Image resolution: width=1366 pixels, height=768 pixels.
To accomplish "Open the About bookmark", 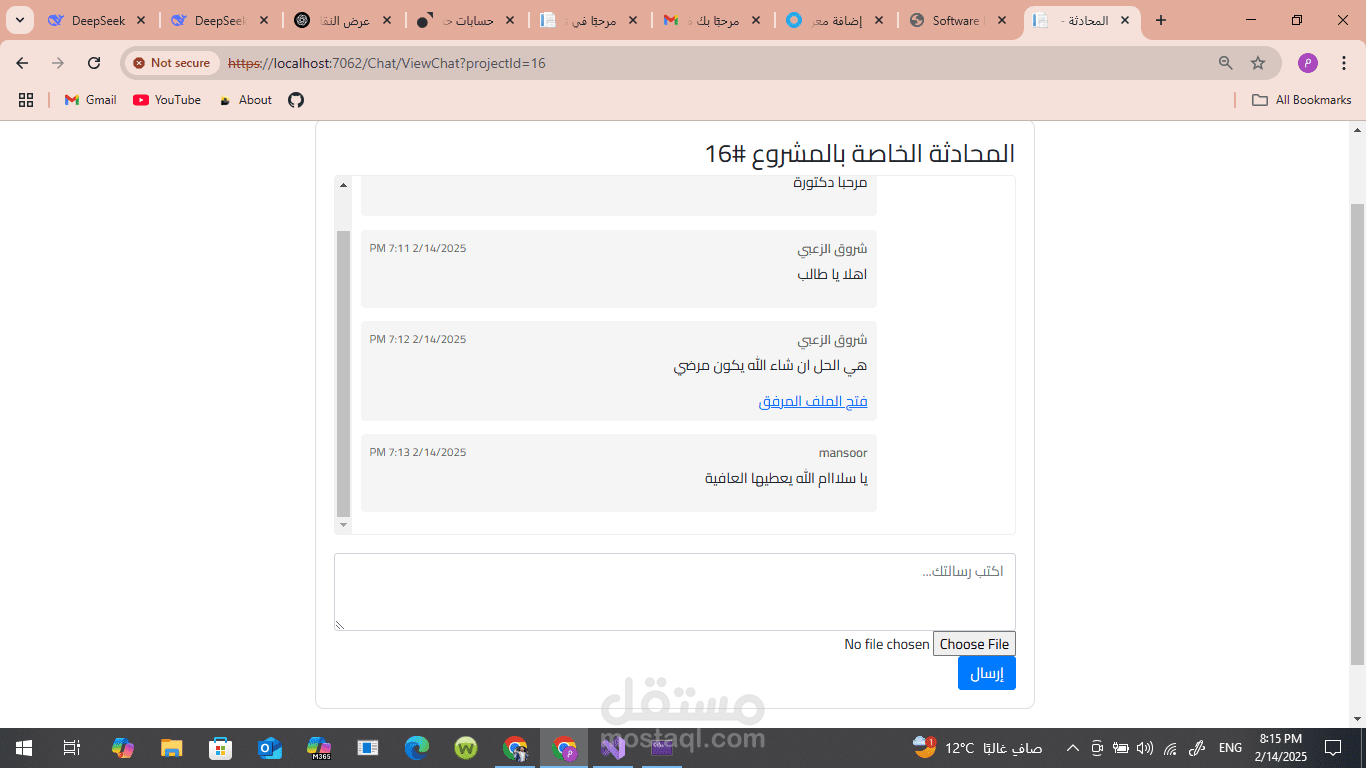I will tap(246, 100).
